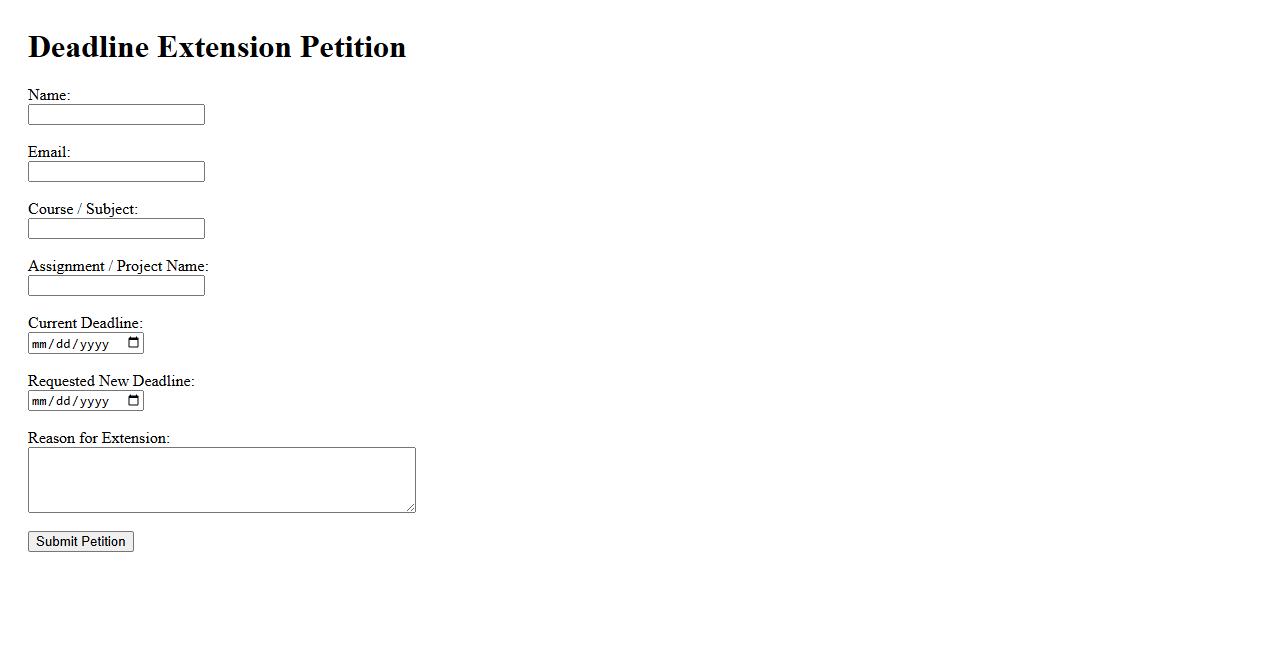Image resolution: width=1278 pixels, height=650 pixels.
Task: Click the "Reason for Extension:" label
Action: click(99, 438)
